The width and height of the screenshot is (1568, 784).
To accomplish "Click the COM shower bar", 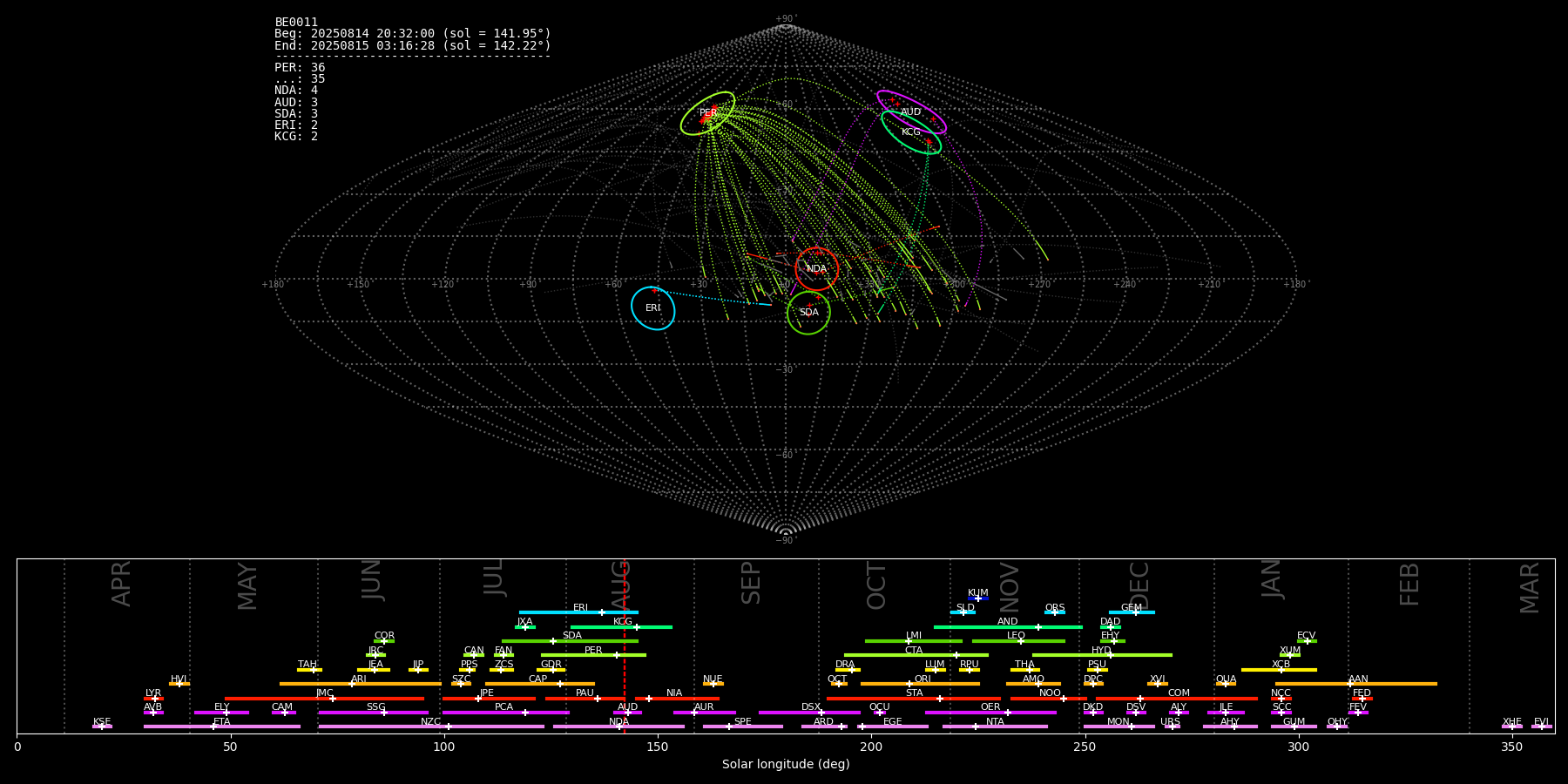I will (x=1178, y=698).
